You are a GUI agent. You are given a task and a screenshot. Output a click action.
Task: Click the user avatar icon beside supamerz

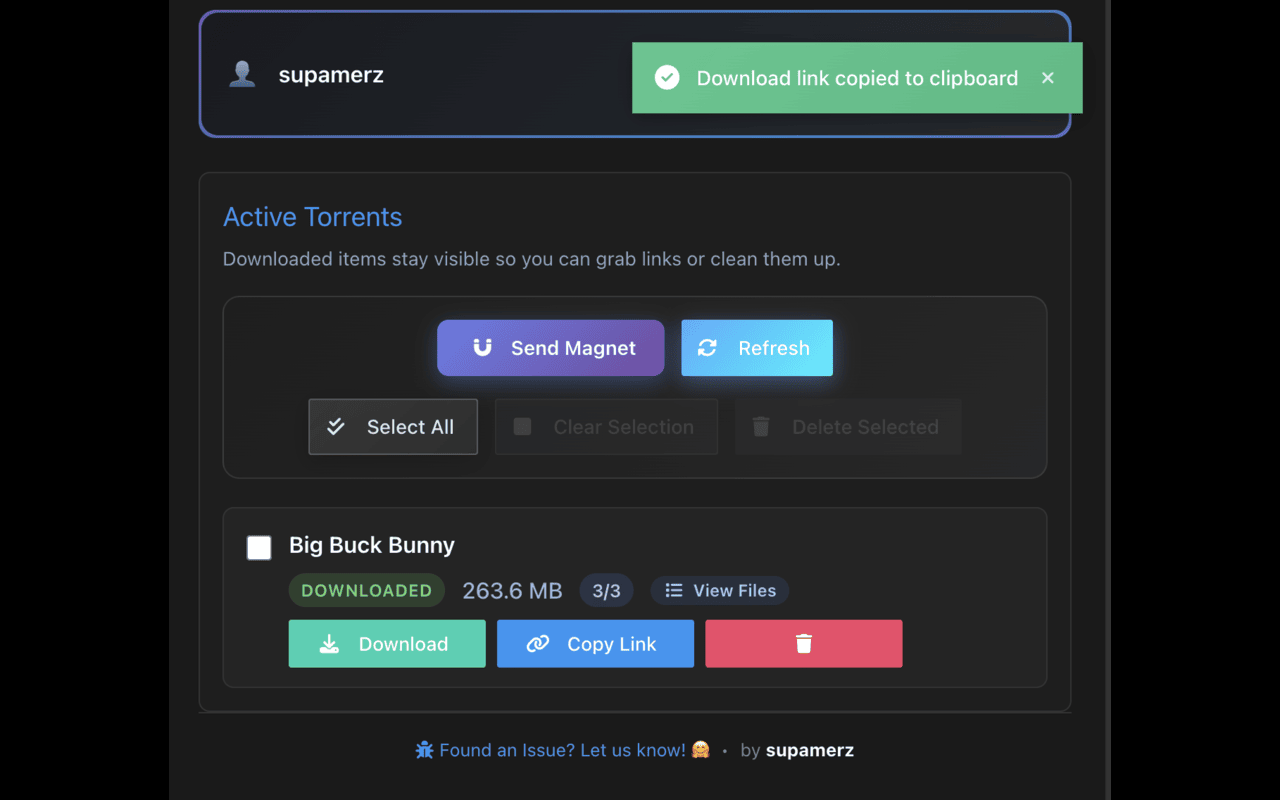(x=242, y=74)
